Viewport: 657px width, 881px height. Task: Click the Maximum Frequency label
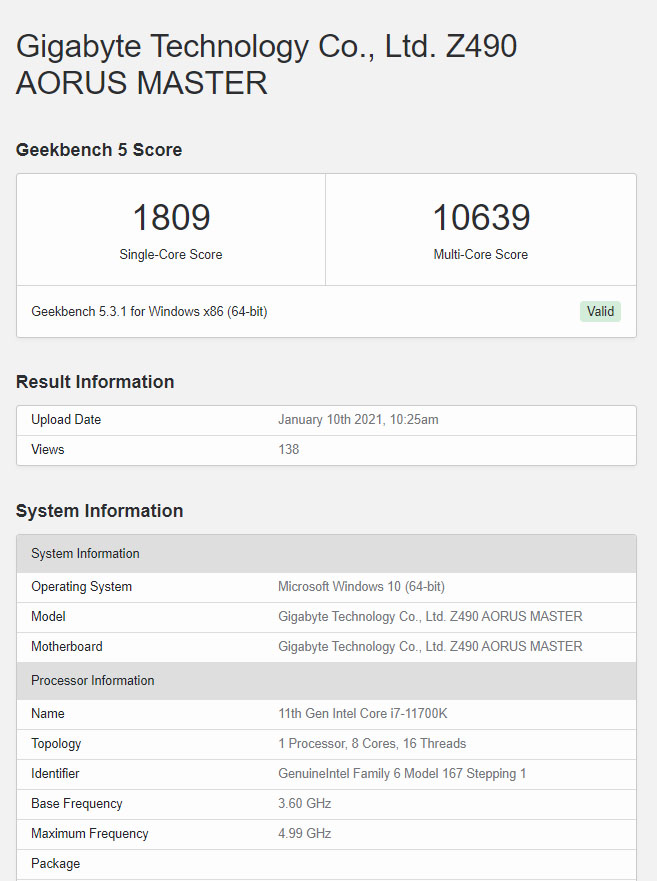(x=90, y=833)
